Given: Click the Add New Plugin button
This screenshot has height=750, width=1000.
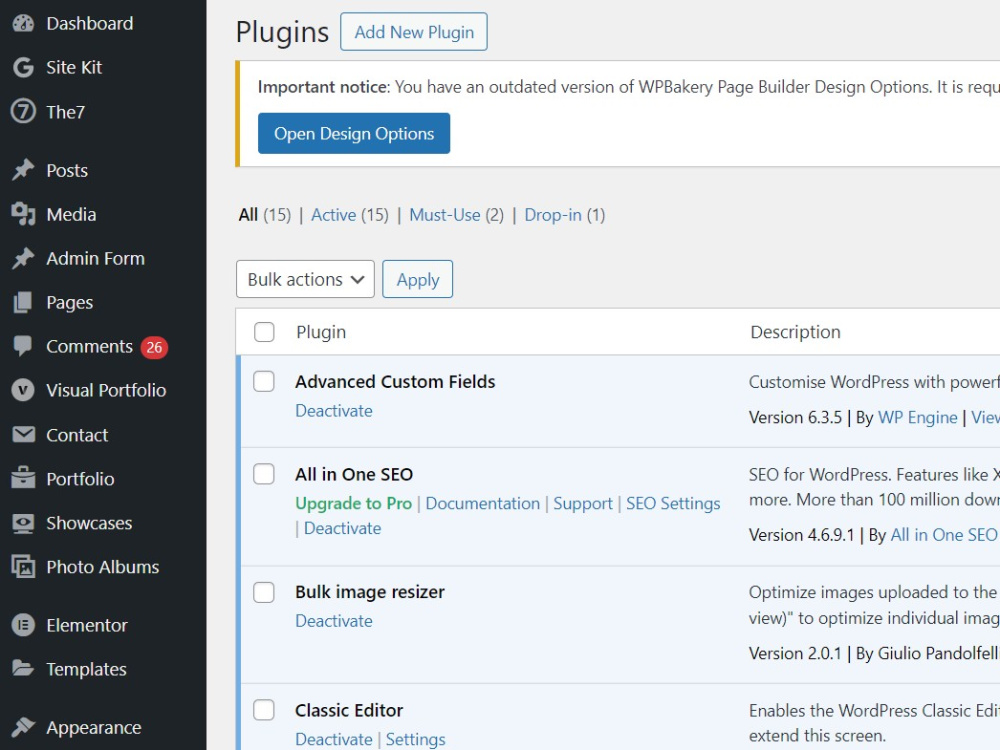Looking at the screenshot, I should (414, 32).
